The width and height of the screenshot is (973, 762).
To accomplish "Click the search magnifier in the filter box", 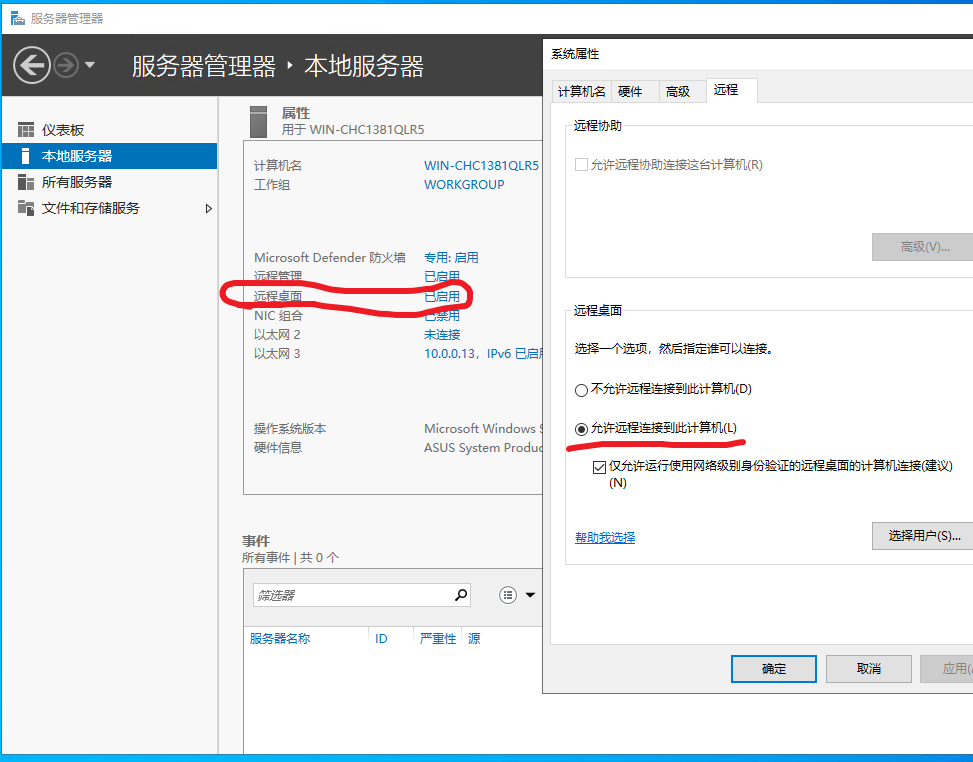I will (461, 595).
